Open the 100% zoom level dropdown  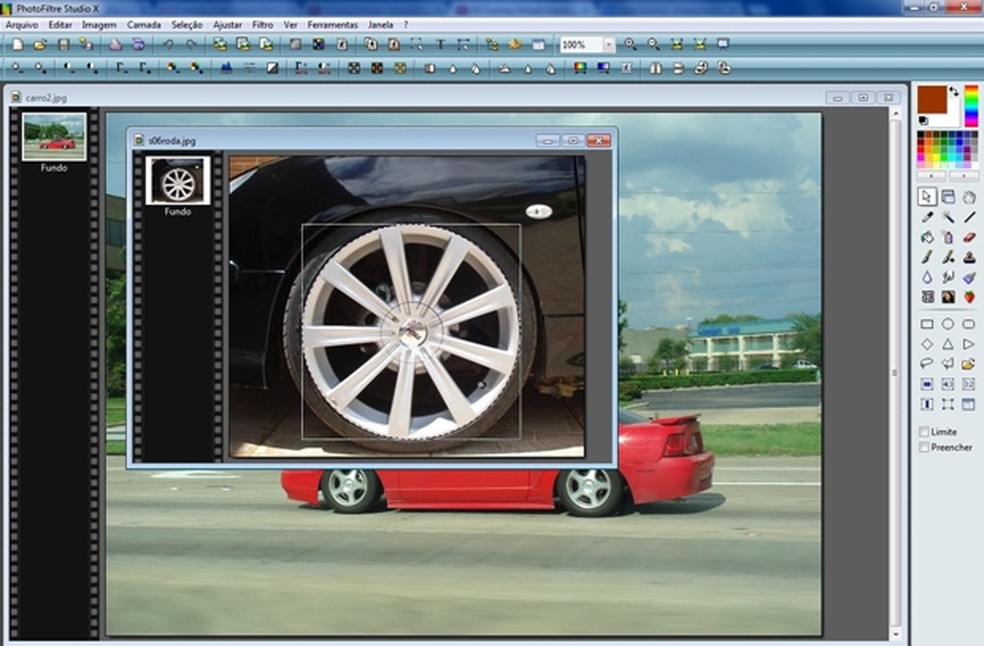tap(608, 45)
